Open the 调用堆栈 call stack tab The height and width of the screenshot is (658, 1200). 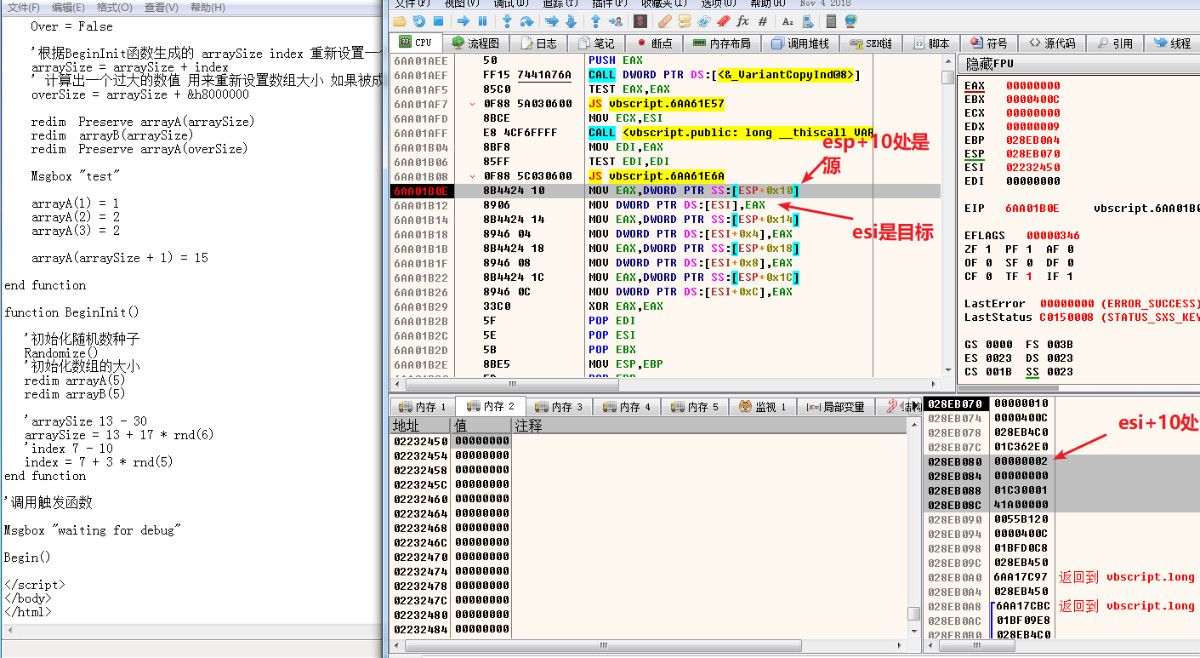[800, 43]
